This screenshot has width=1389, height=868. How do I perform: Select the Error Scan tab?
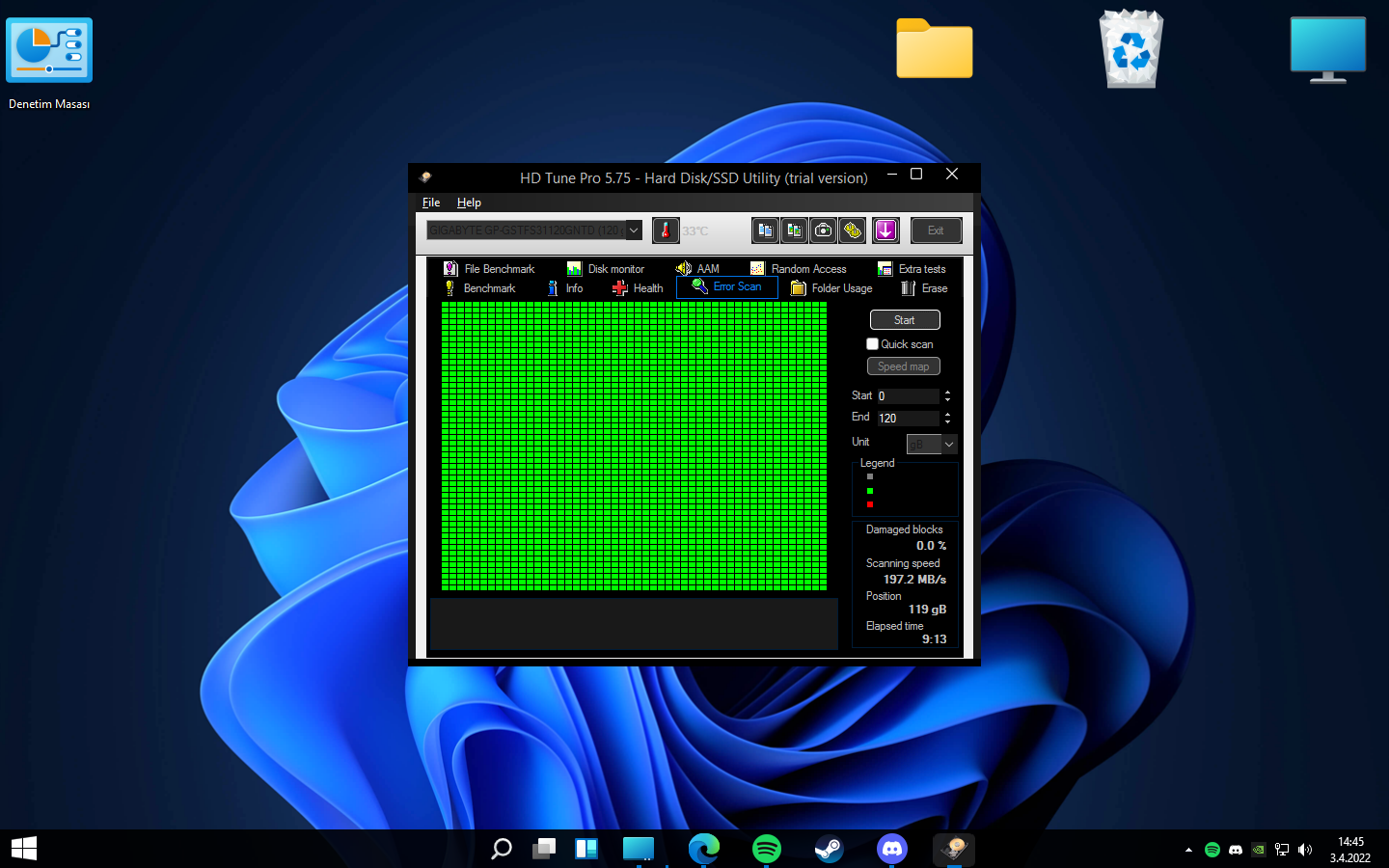click(727, 287)
